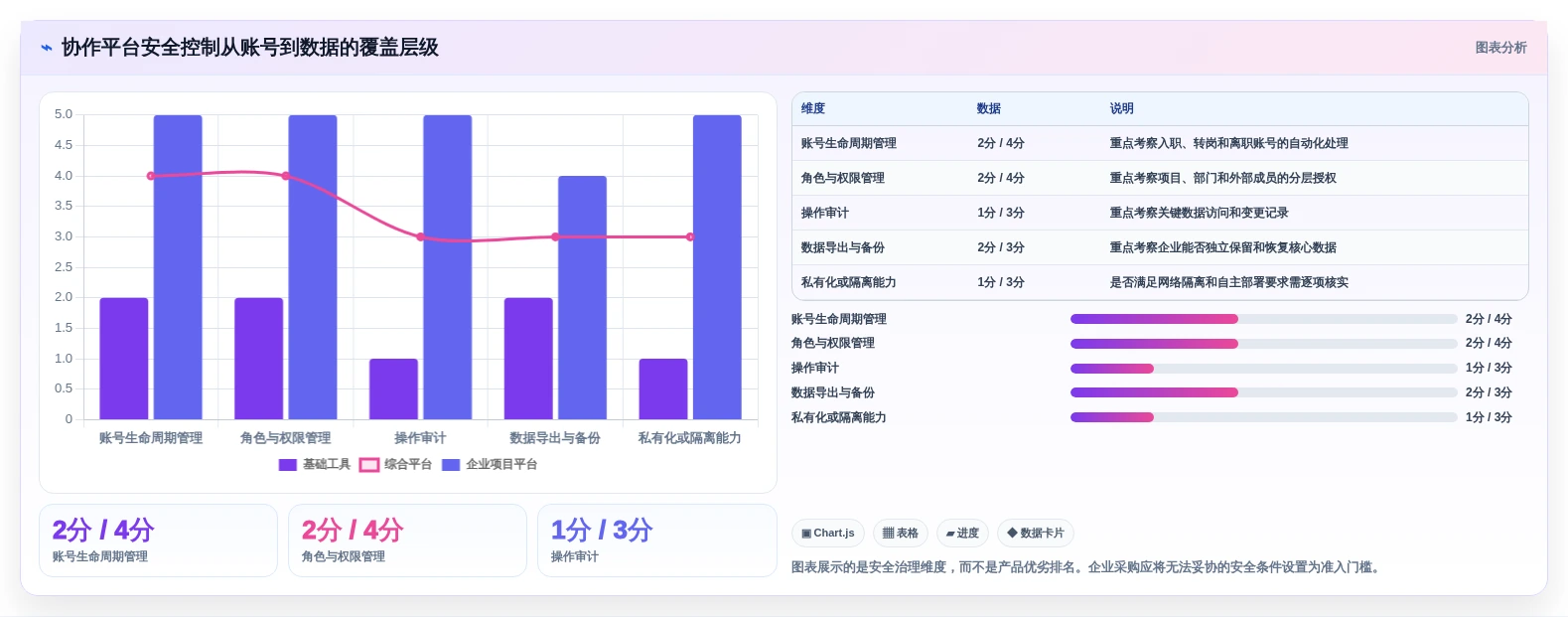This screenshot has height=617, width=1568.
Task: Click the 图表分析 label in header
Action: click(1500, 48)
